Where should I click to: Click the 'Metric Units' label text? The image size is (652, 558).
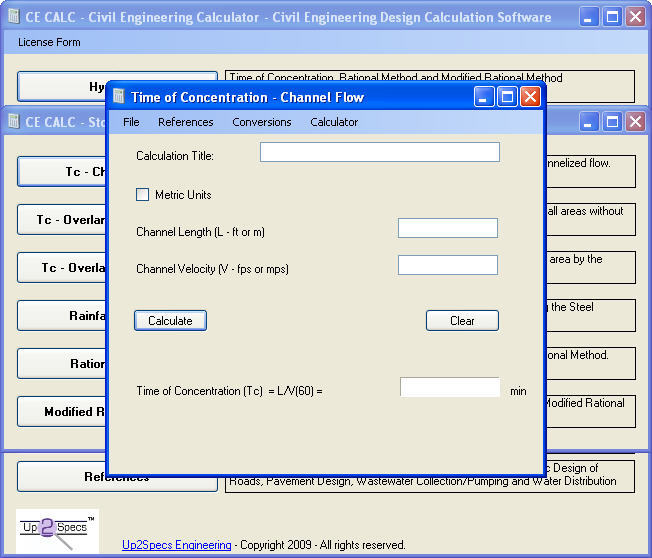click(183, 195)
